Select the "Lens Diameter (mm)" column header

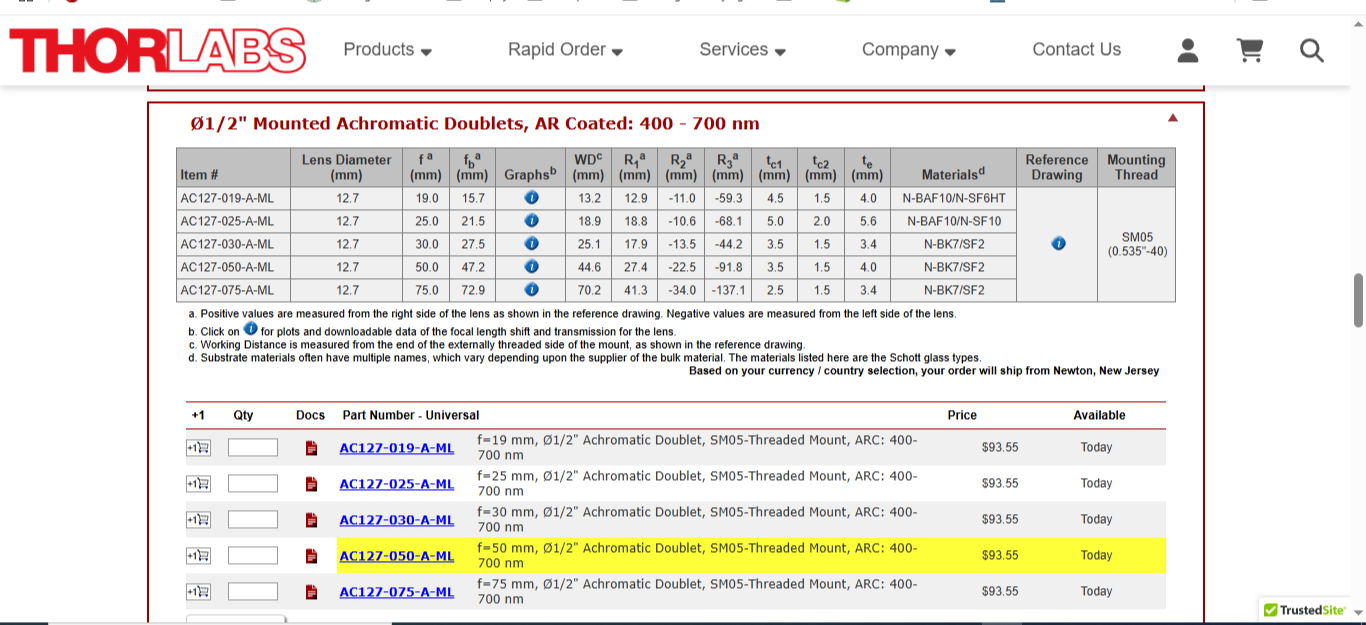[x=346, y=167]
